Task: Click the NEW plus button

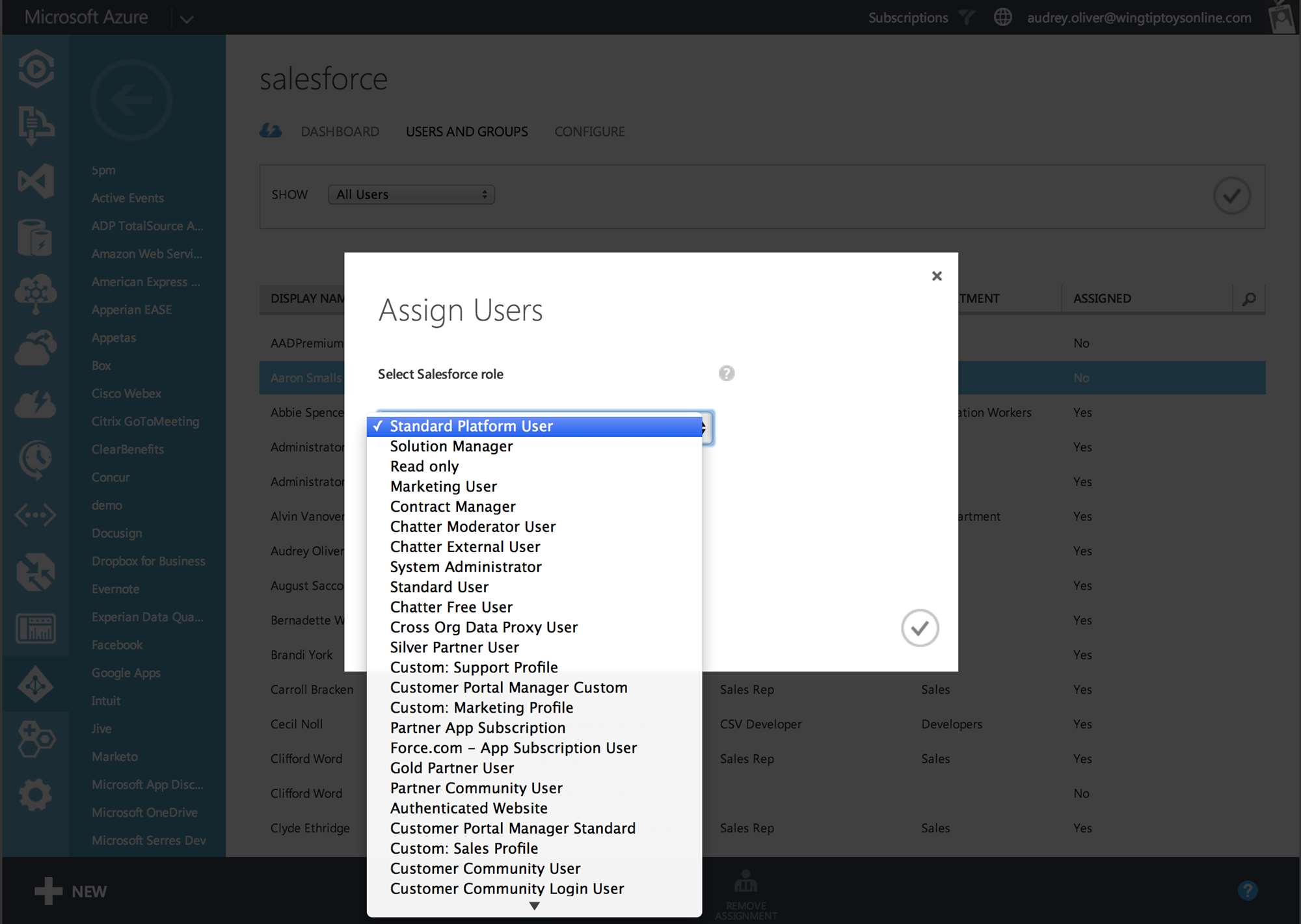Action: tap(70, 891)
